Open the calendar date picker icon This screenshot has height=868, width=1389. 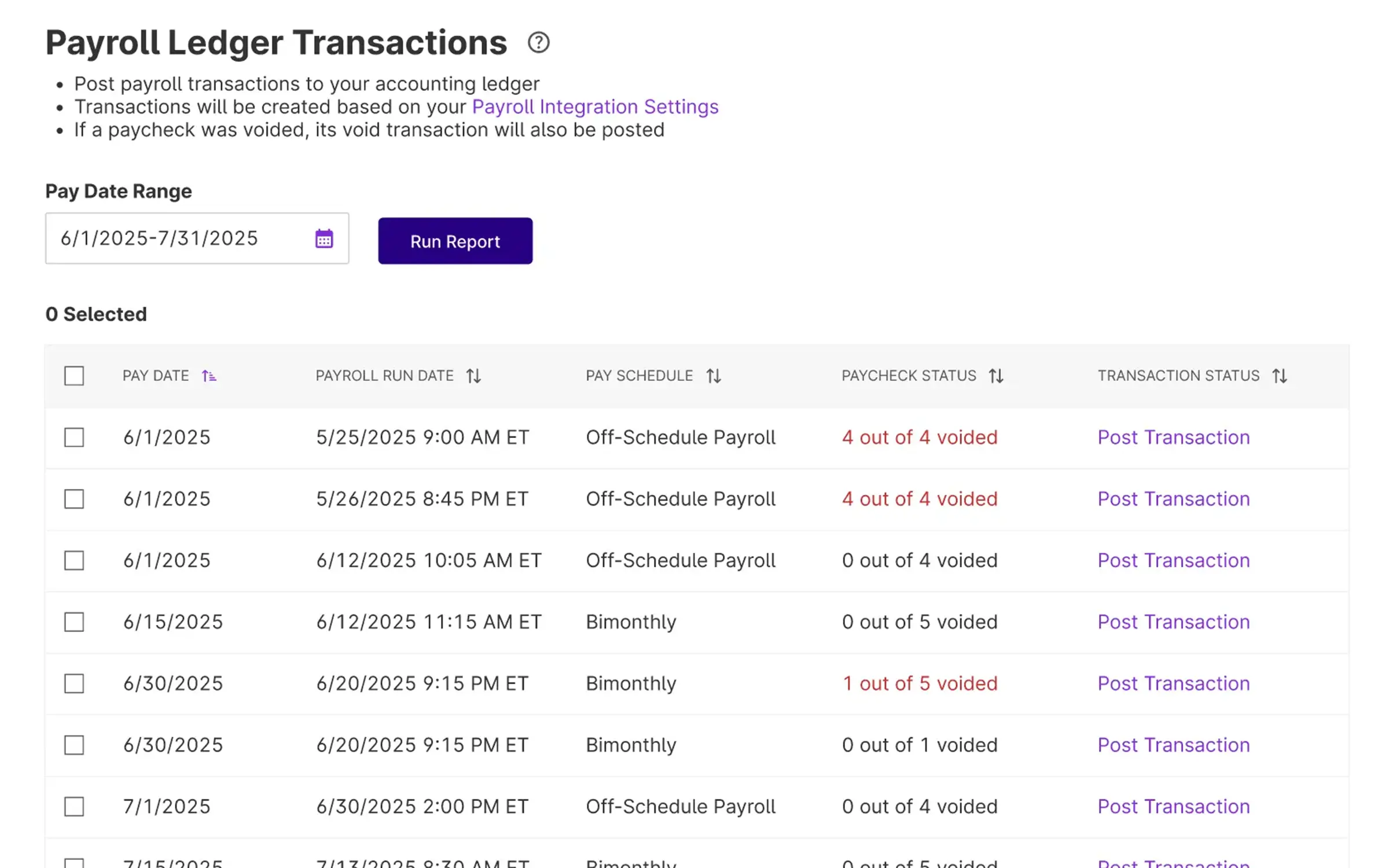[324, 238]
